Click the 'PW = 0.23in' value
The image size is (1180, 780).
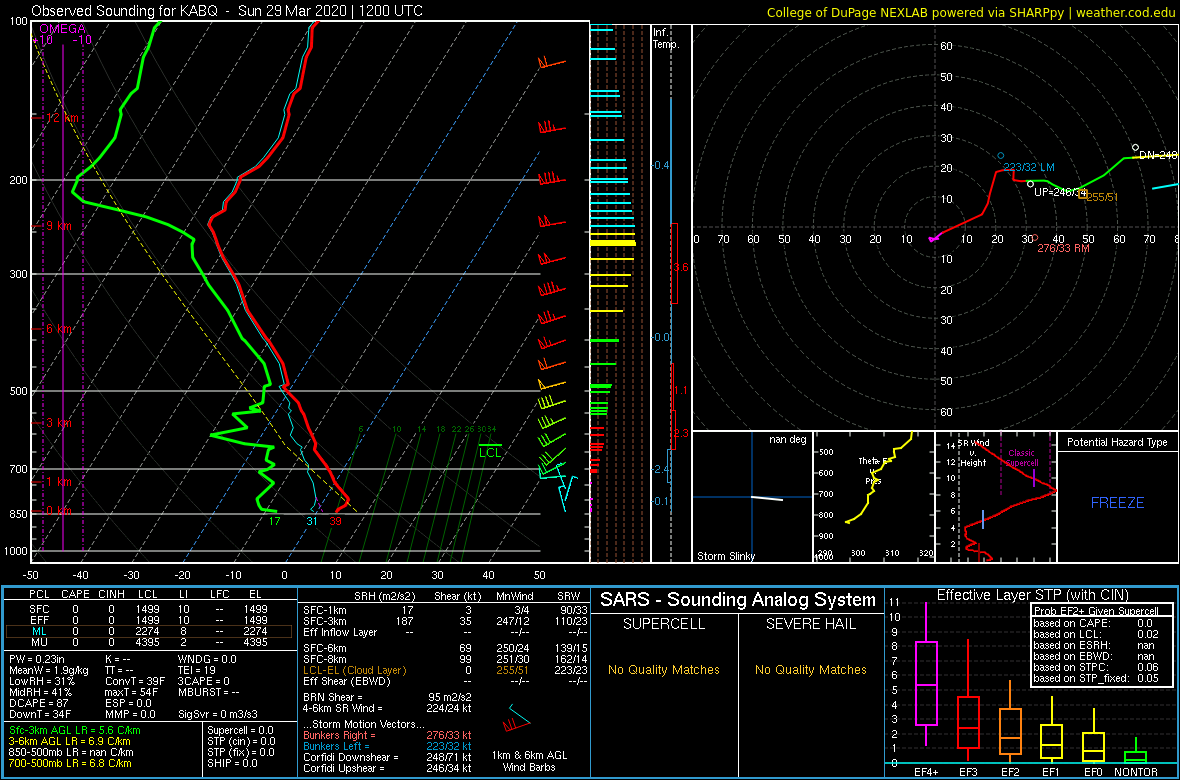39,660
